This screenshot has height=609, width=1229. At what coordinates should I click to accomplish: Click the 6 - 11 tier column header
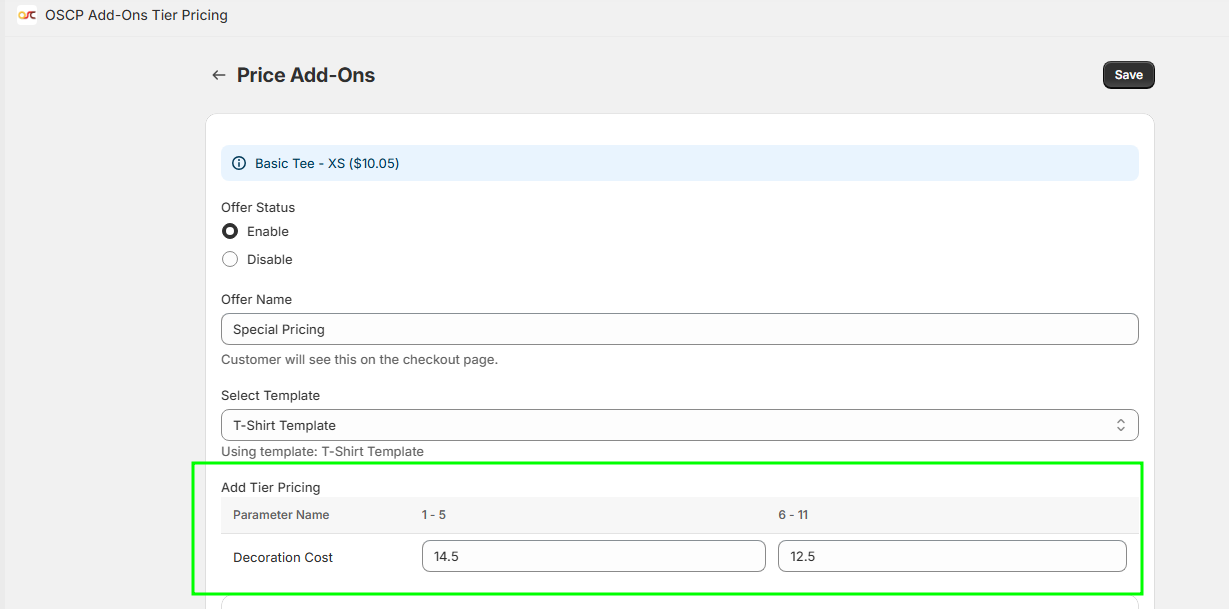point(793,515)
